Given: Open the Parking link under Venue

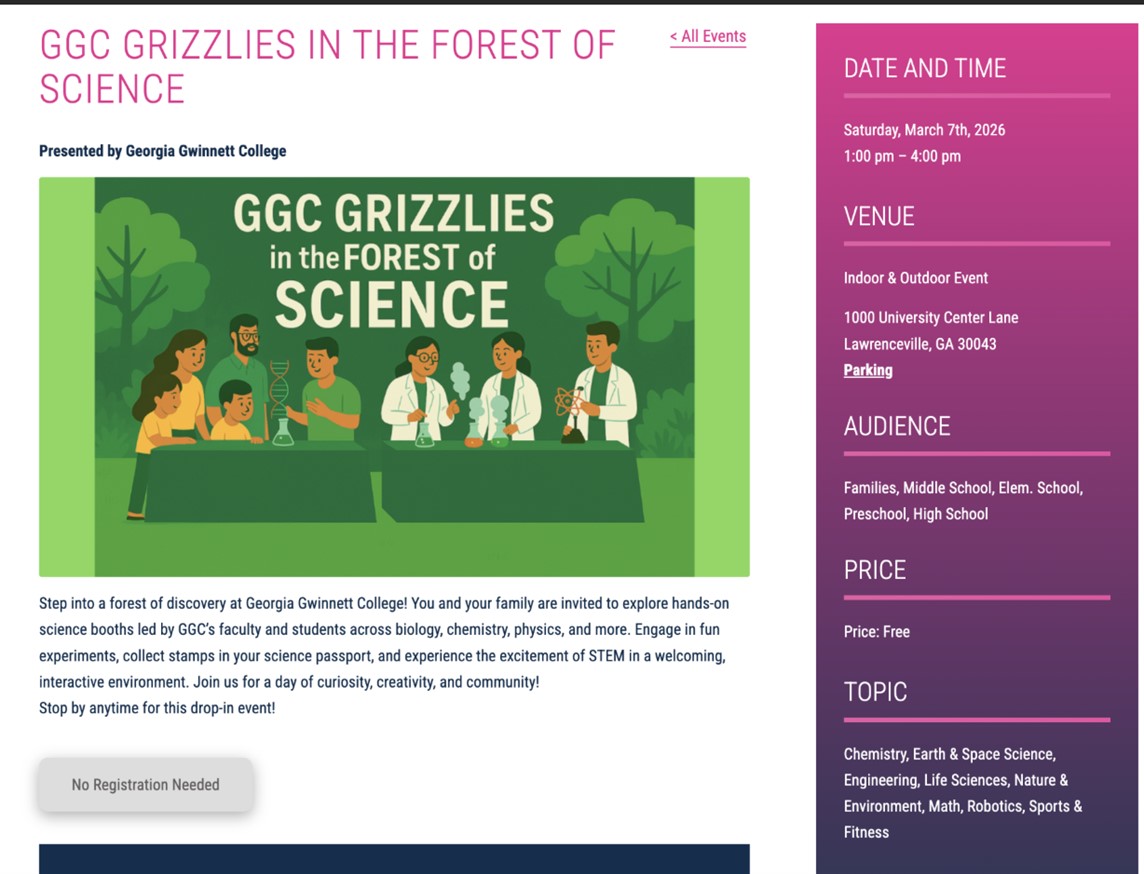Looking at the screenshot, I should click(867, 370).
